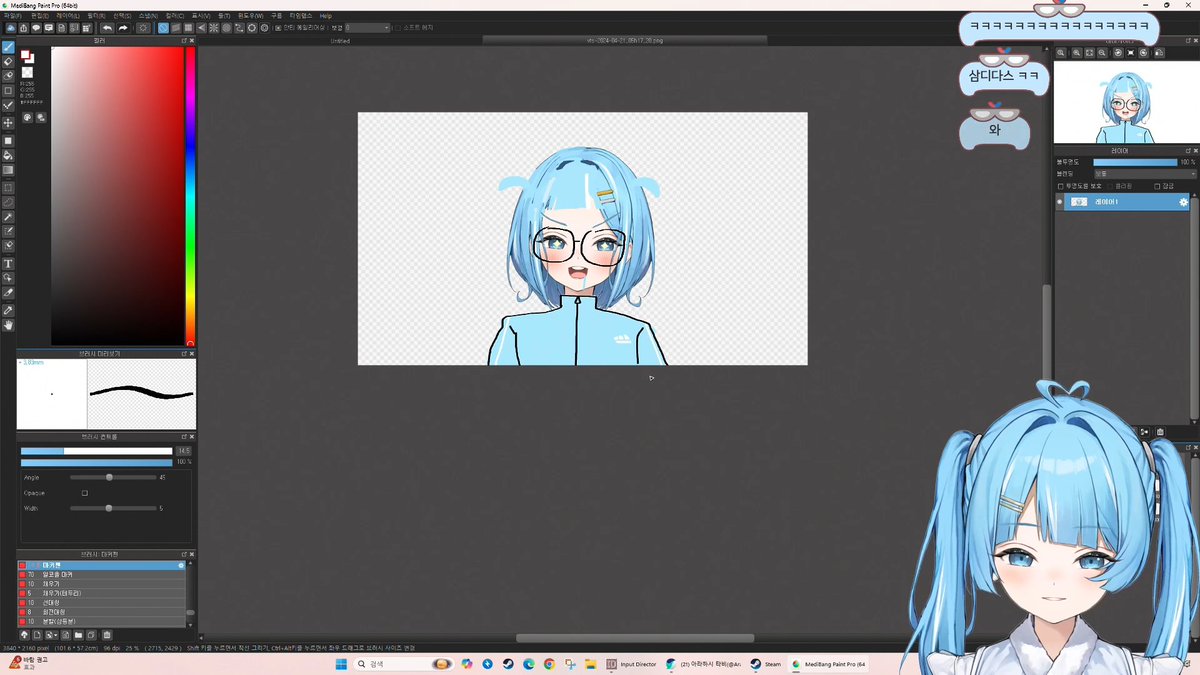The image size is (1200, 675).
Task: Open settings gear on 레이어1 layer
Action: point(1184,202)
